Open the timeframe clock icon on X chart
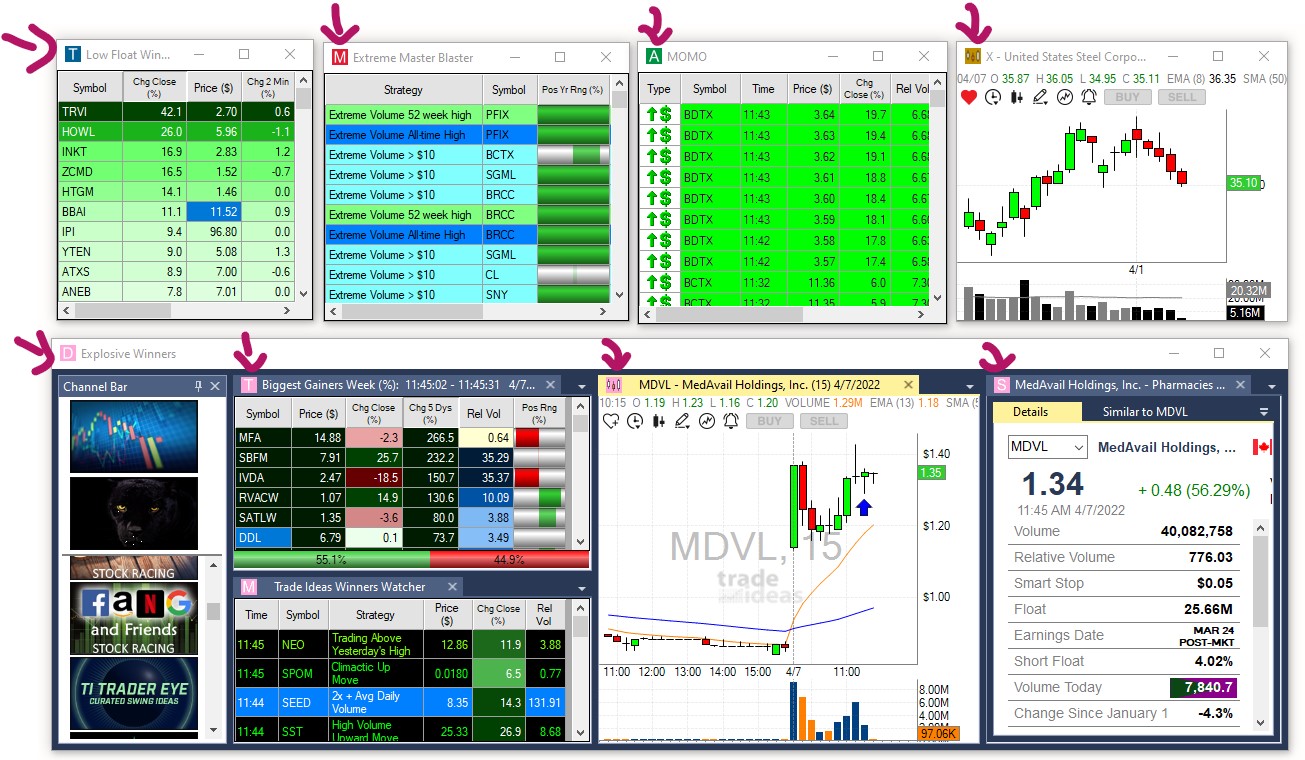Image resolution: width=1305 pixels, height=760 pixels. coord(993,97)
